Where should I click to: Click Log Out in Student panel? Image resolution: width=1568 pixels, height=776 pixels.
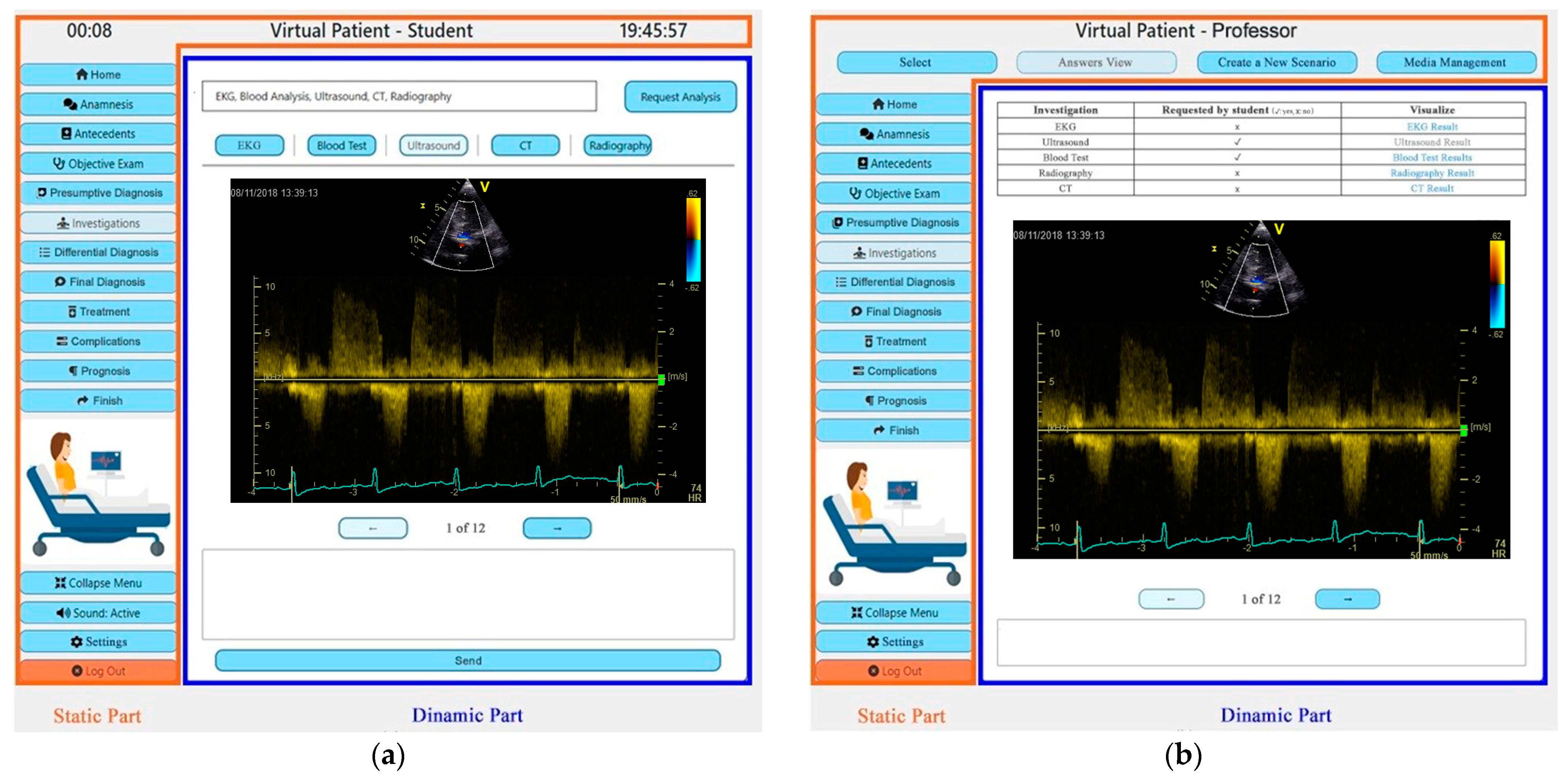pos(98,671)
